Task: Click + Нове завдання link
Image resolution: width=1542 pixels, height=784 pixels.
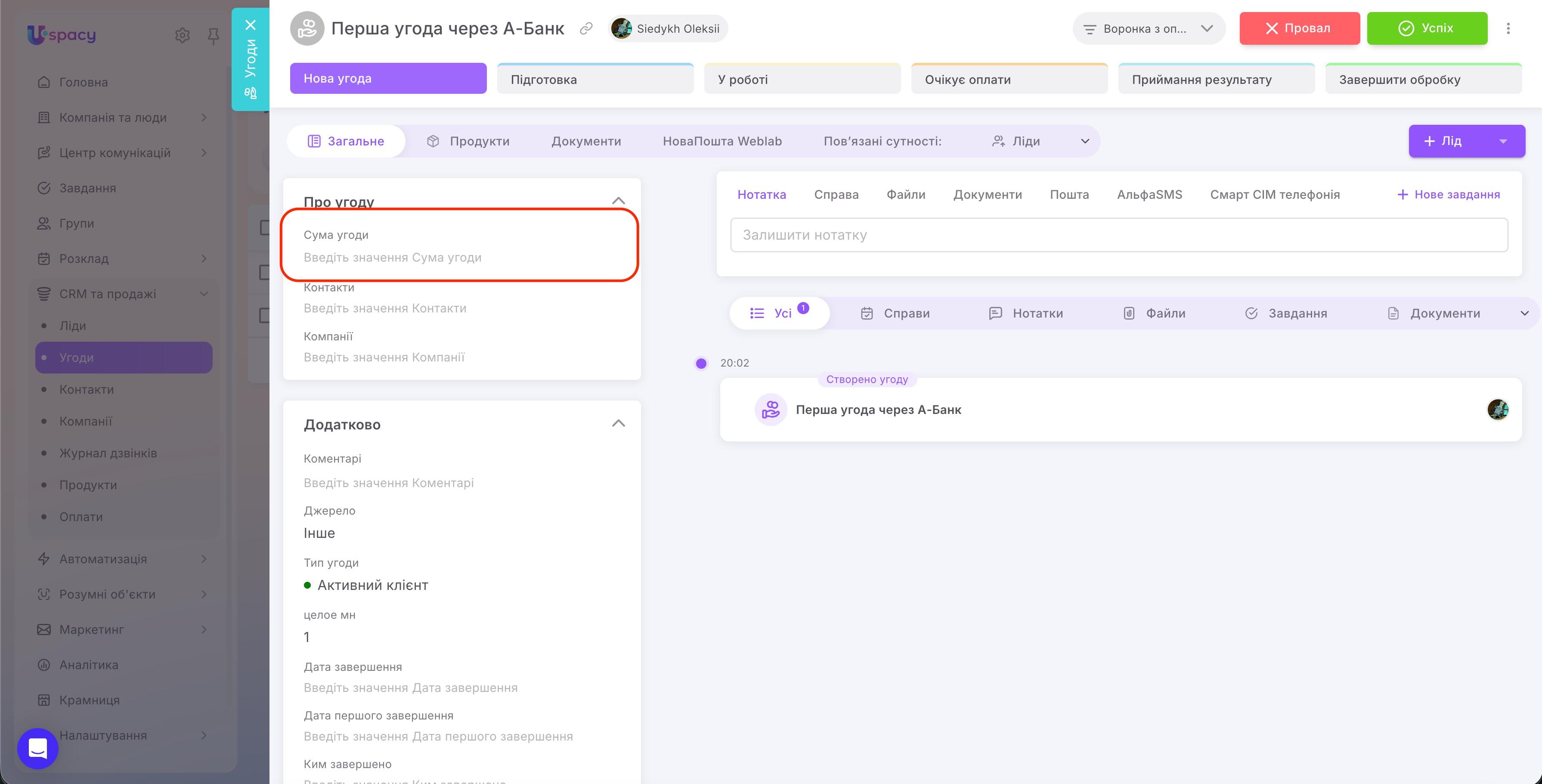Action: (1448, 194)
